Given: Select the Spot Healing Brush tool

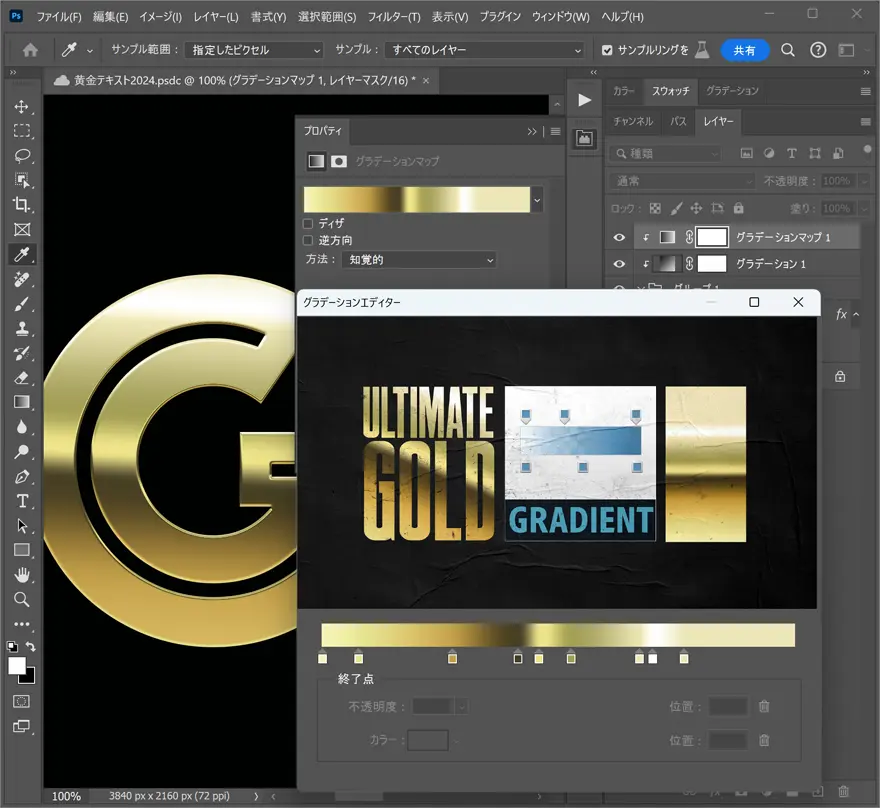Looking at the screenshot, I should point(22,279).
